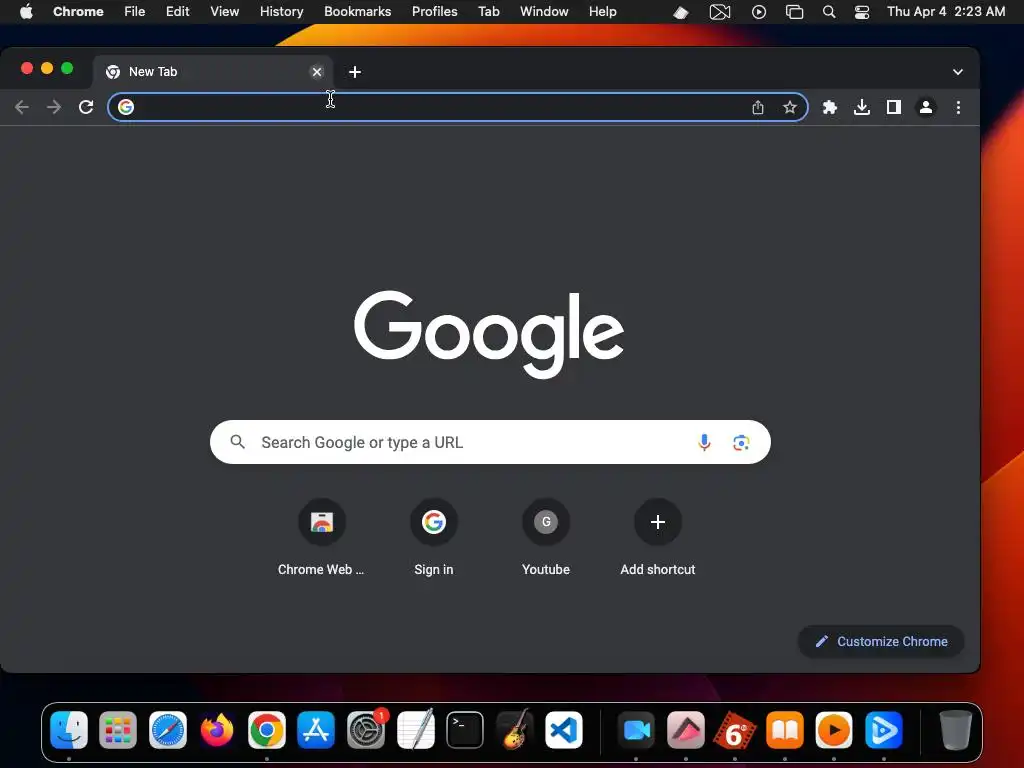This screenshot has height=768, width=1024.
Task: Open a new tab with plus button
Action: click(x=355, y=72)
